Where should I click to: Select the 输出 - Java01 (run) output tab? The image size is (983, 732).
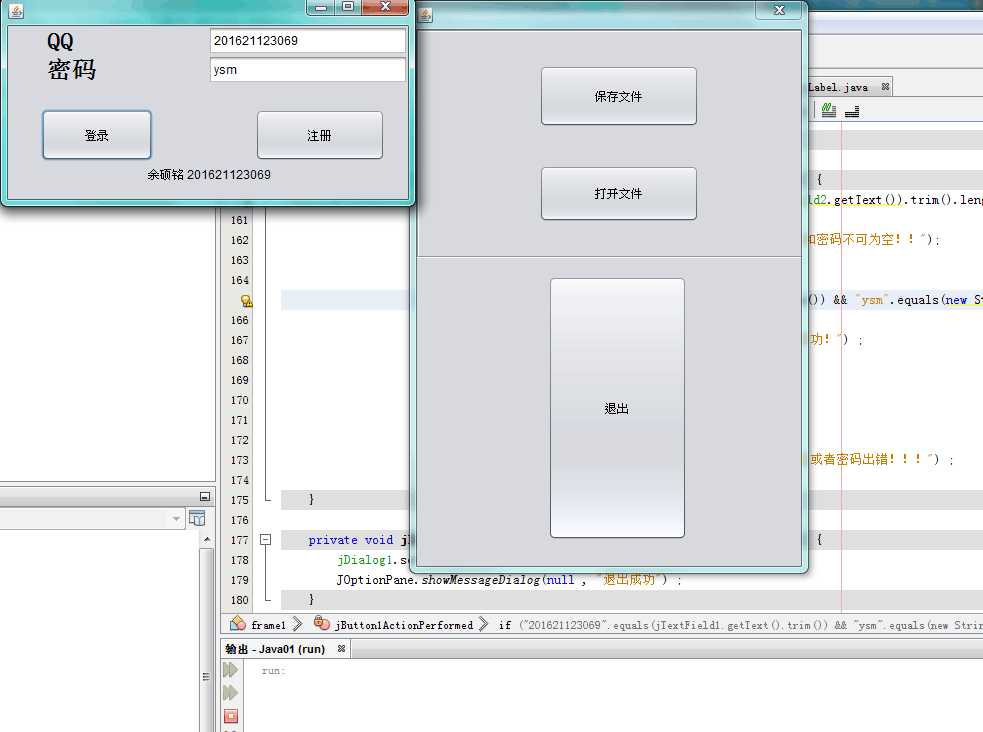pyautogui.click(x=275, y=649)
